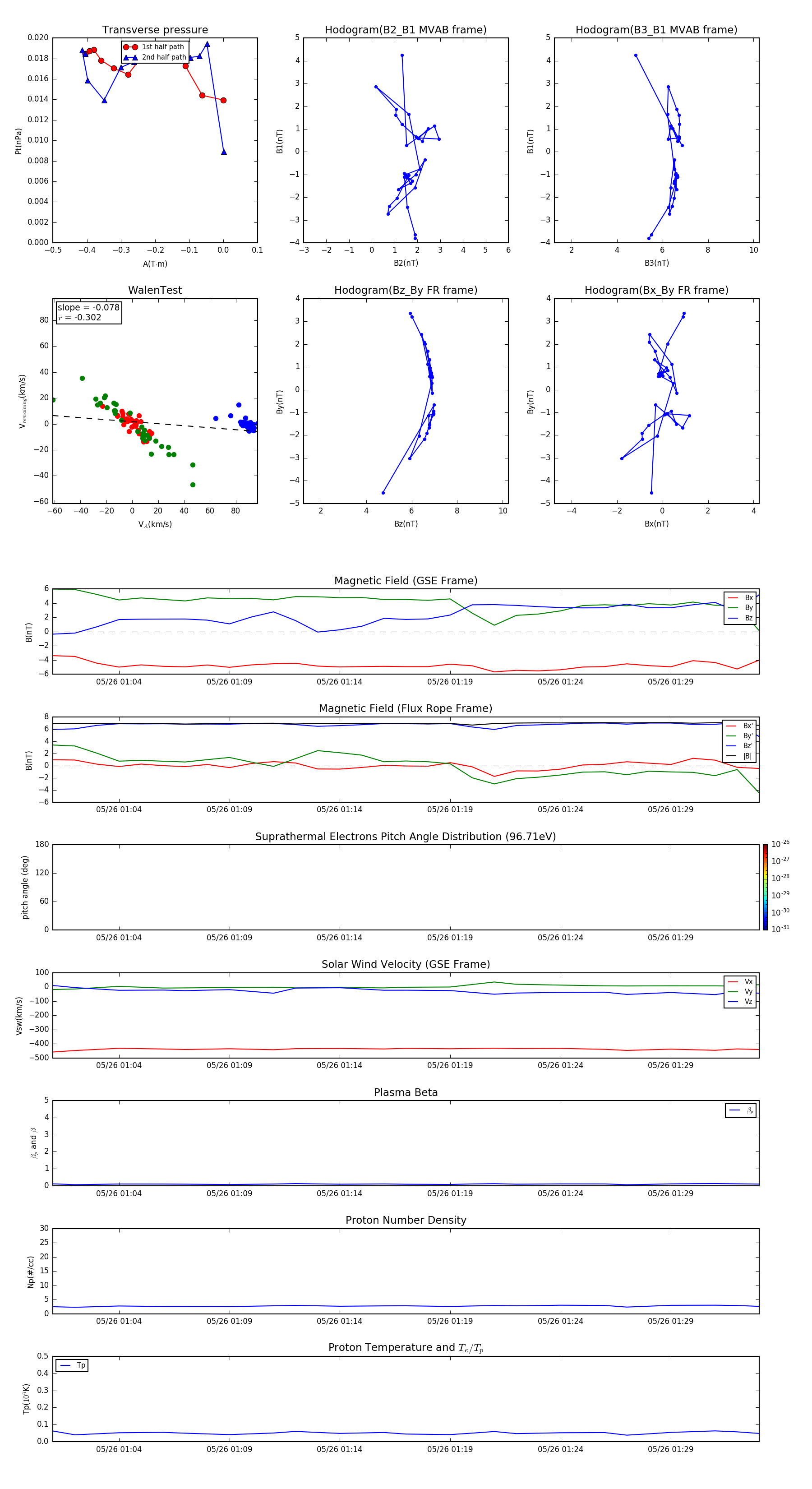This screenshot has height=1489, width=812.
Task: Click the 'pitch angle (deg)' axis label
Action: click(25, 887)
